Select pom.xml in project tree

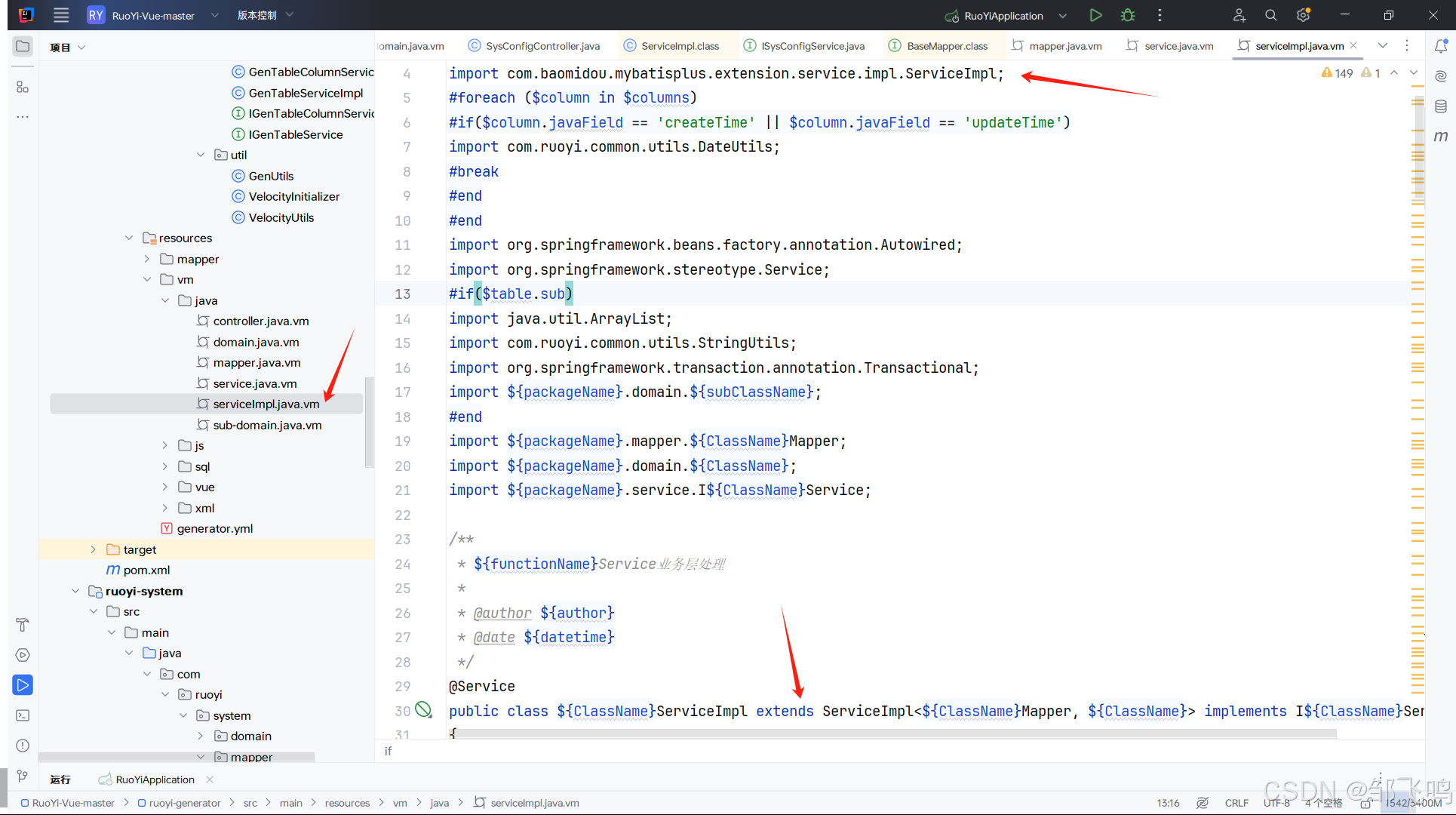(x=146, y=570)
